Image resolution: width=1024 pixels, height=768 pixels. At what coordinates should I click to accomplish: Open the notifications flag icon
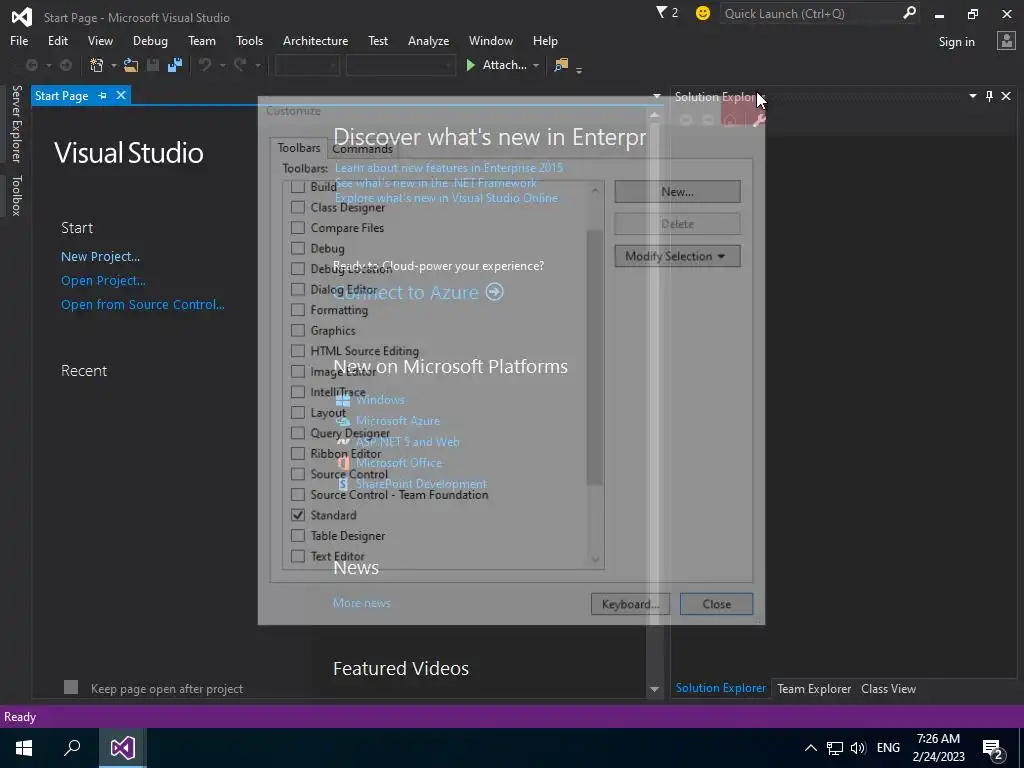(662, 12)
